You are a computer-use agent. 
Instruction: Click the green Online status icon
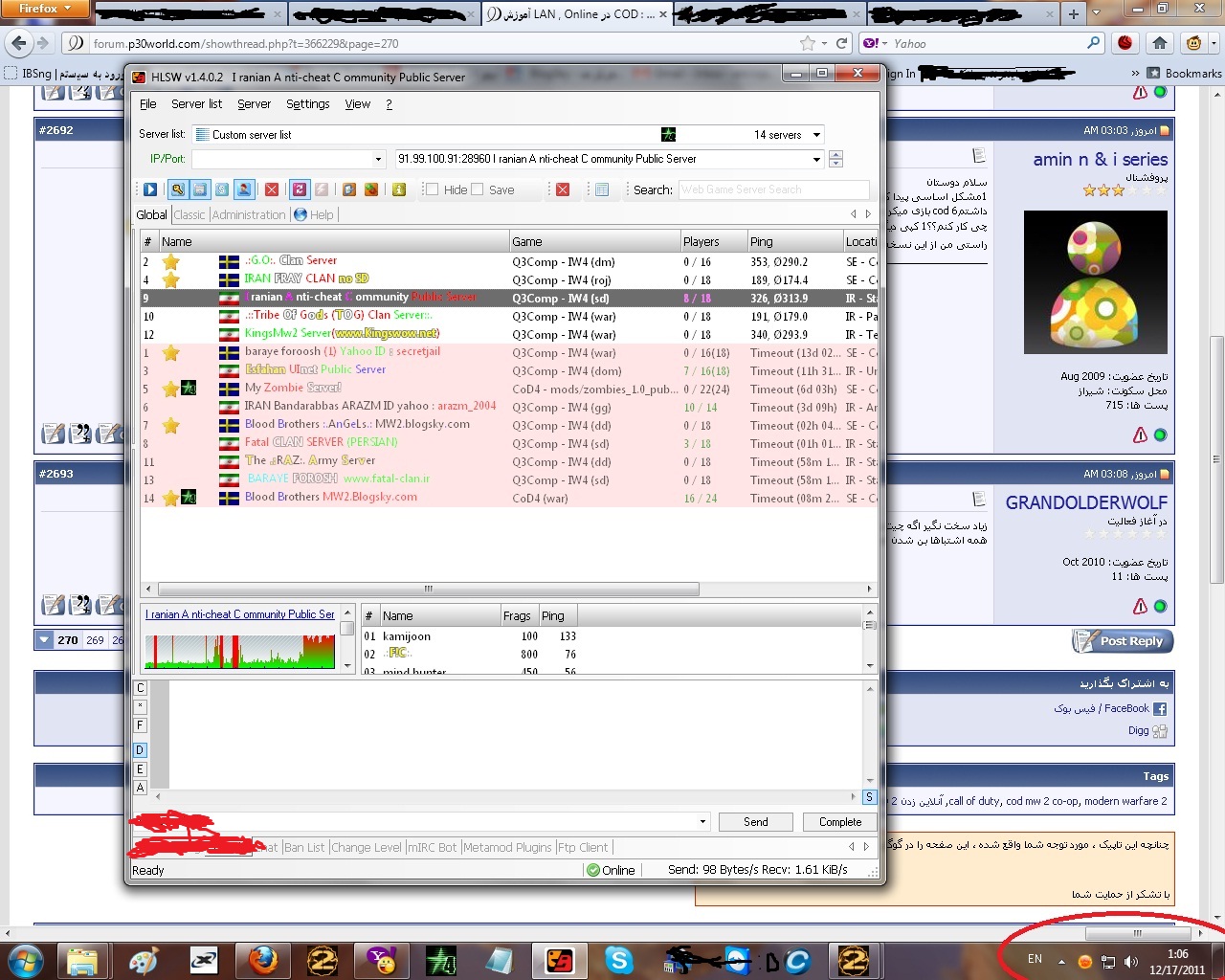(593, 870)
